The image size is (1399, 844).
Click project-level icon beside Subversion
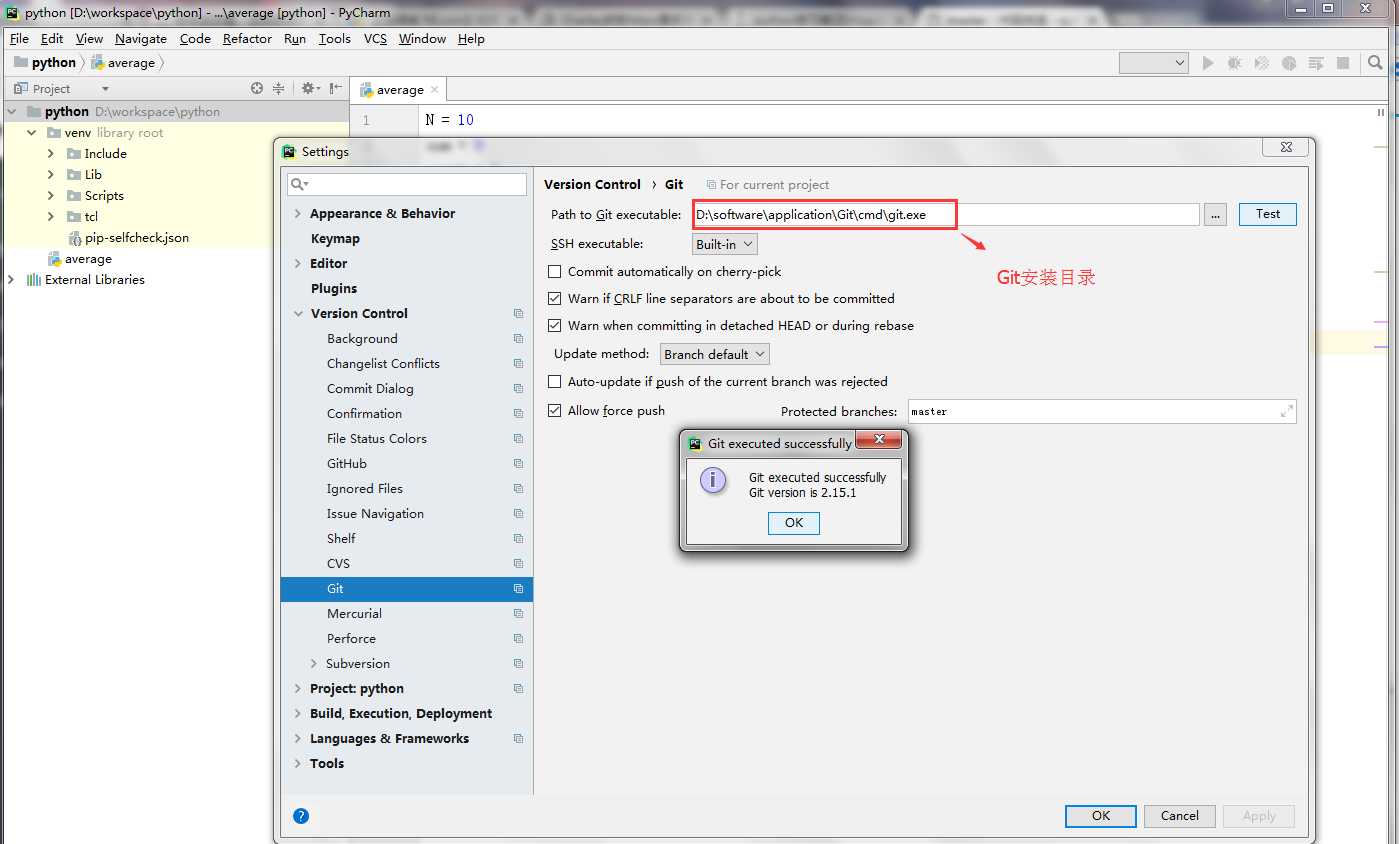(x=518, y=664)
